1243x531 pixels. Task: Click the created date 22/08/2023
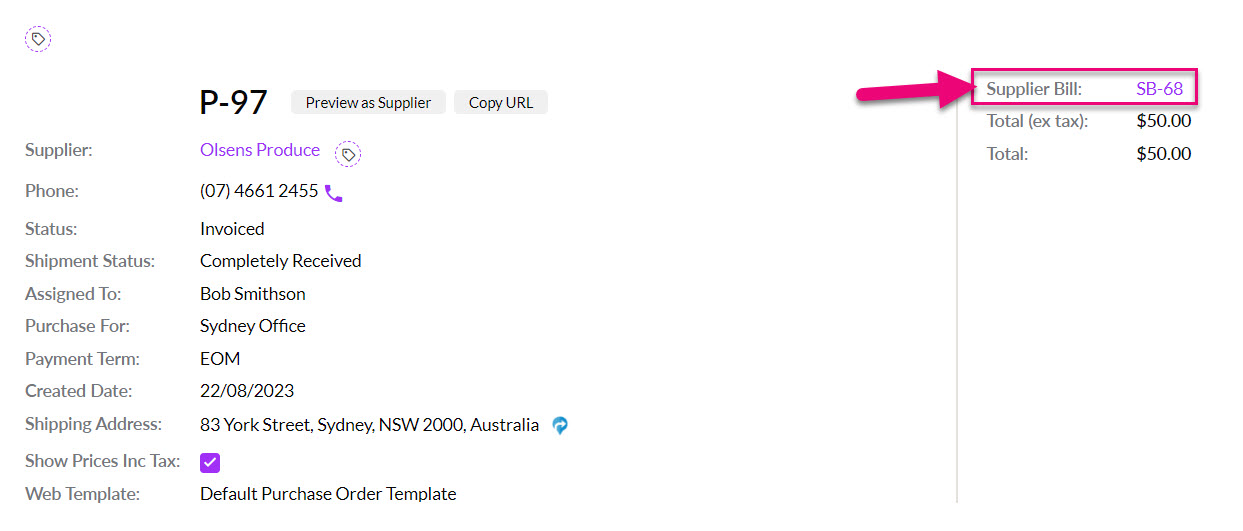point(247,391)
